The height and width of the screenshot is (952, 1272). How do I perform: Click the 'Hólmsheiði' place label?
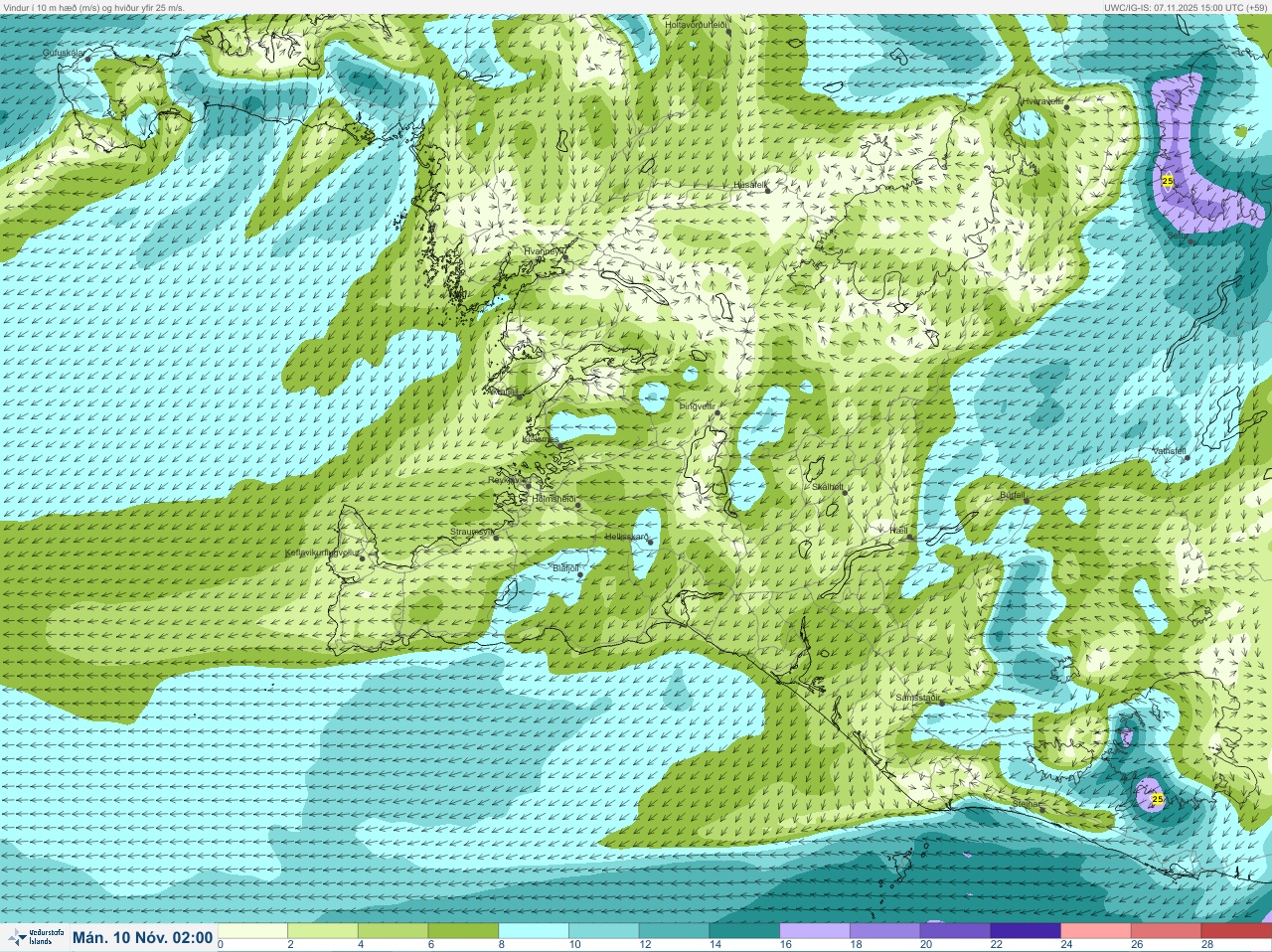555,499
